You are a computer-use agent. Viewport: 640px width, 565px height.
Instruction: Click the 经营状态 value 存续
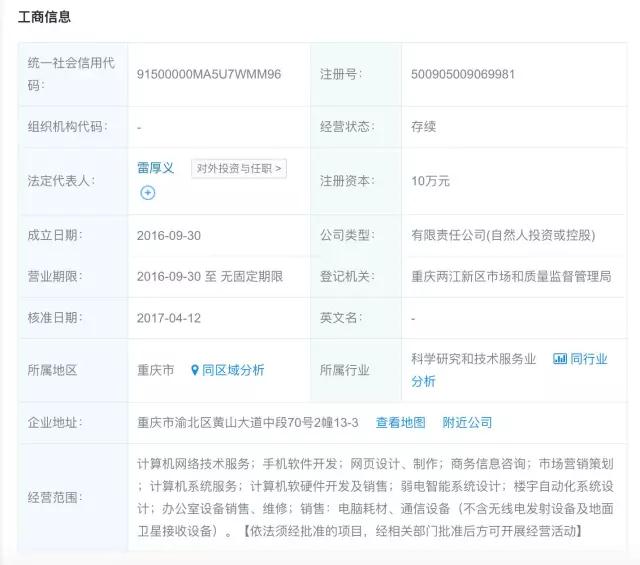(x=424, y=127)
